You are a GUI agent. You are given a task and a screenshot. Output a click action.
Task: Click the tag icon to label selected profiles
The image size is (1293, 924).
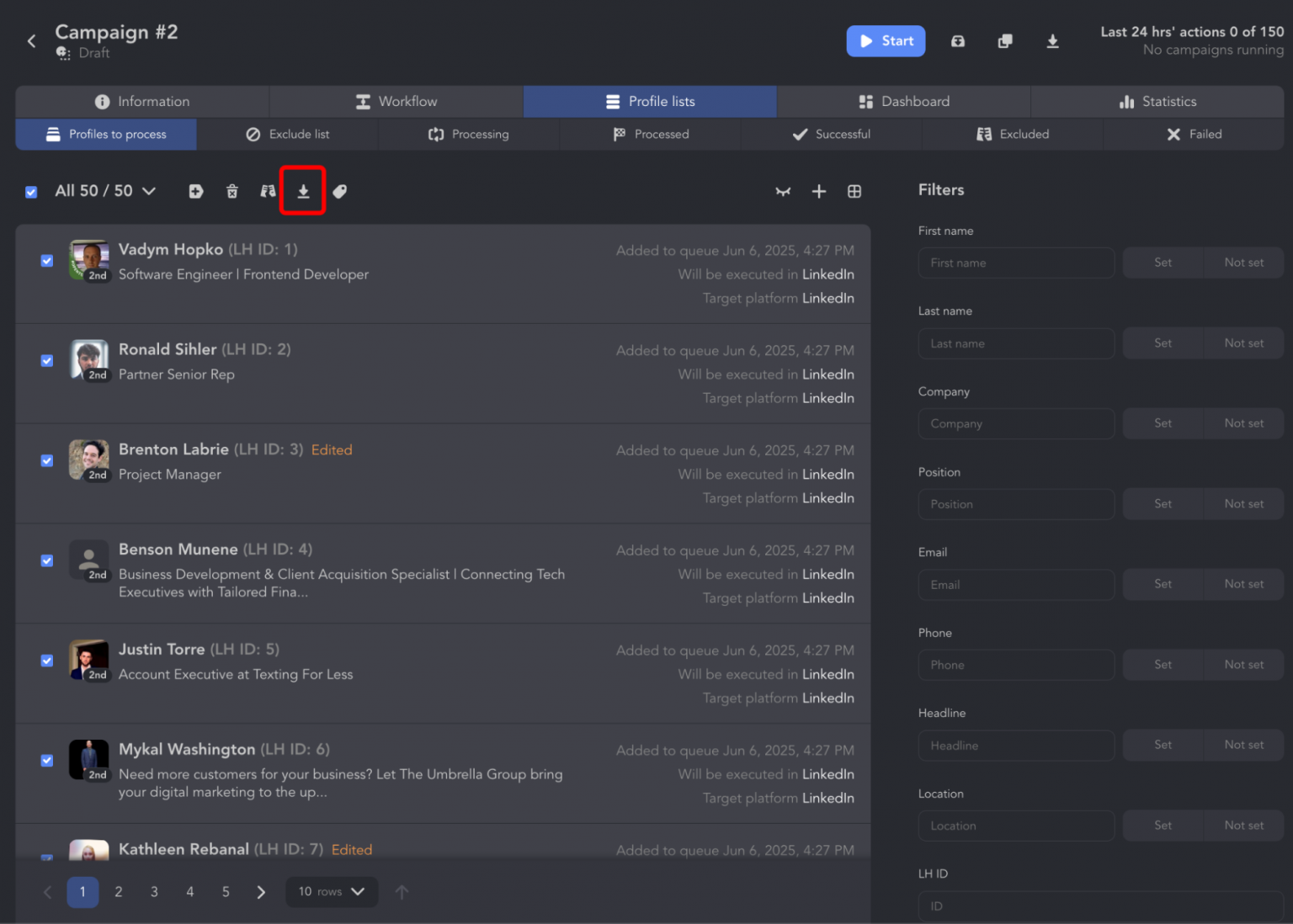click(339, 191)
